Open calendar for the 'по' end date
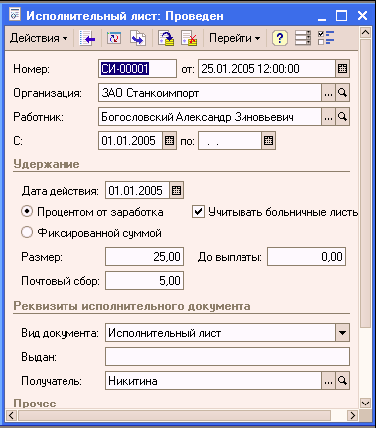 click(268, 141)
